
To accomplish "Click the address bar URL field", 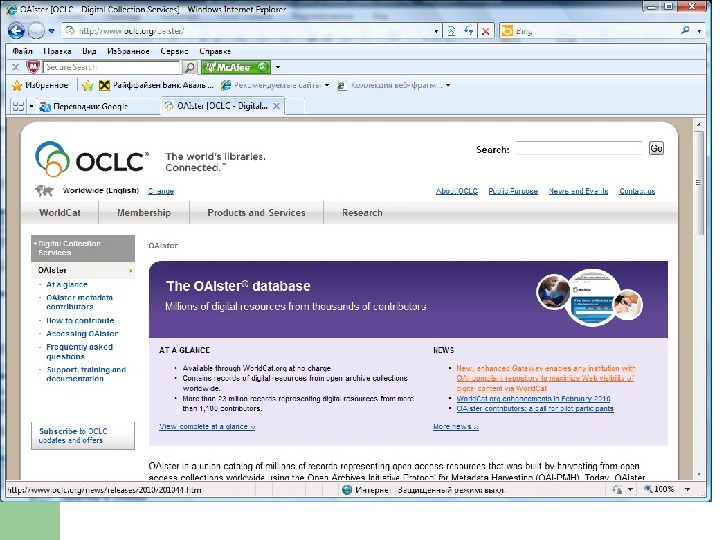I will (248, 31).
